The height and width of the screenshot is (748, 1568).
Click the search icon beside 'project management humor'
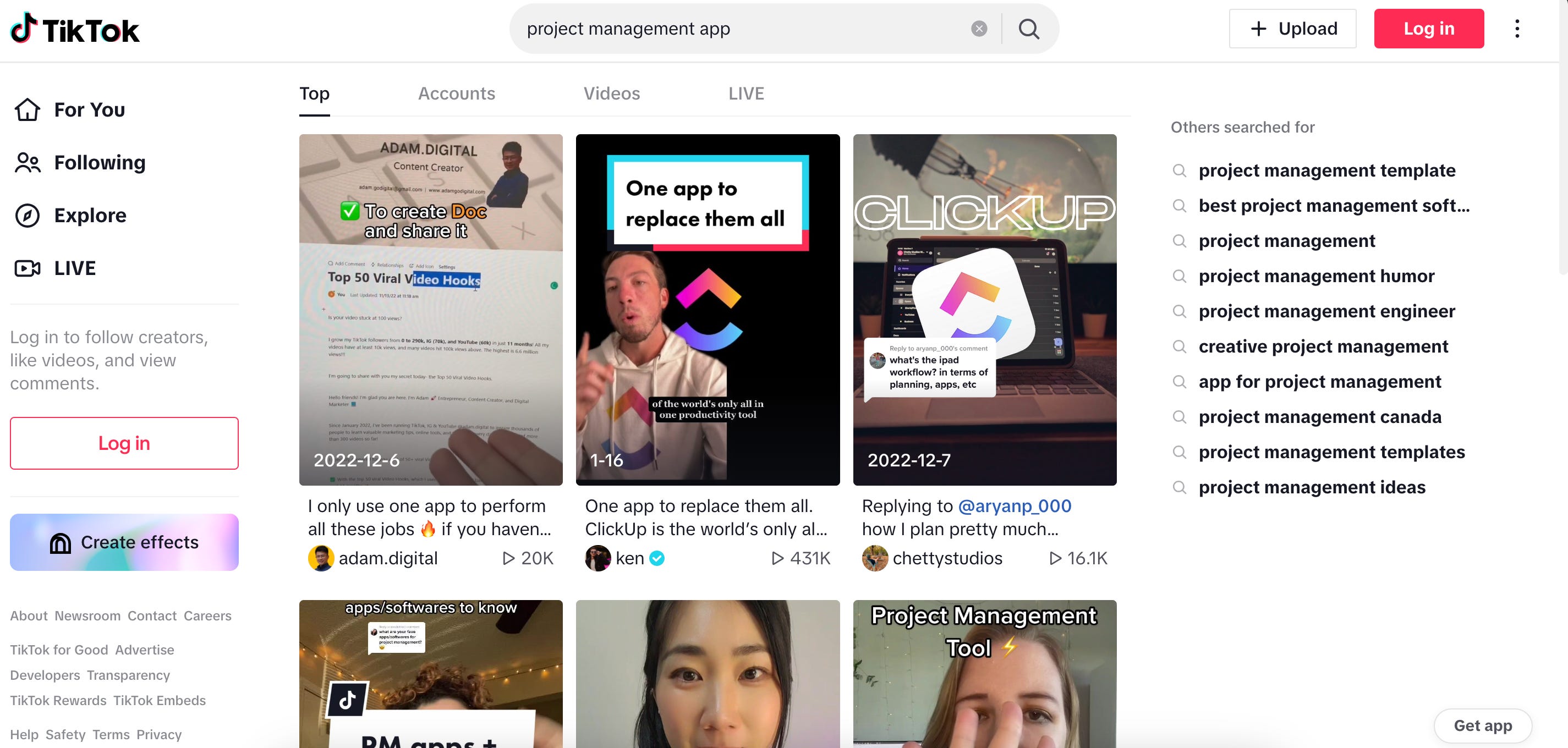[x=1179, y=276]
